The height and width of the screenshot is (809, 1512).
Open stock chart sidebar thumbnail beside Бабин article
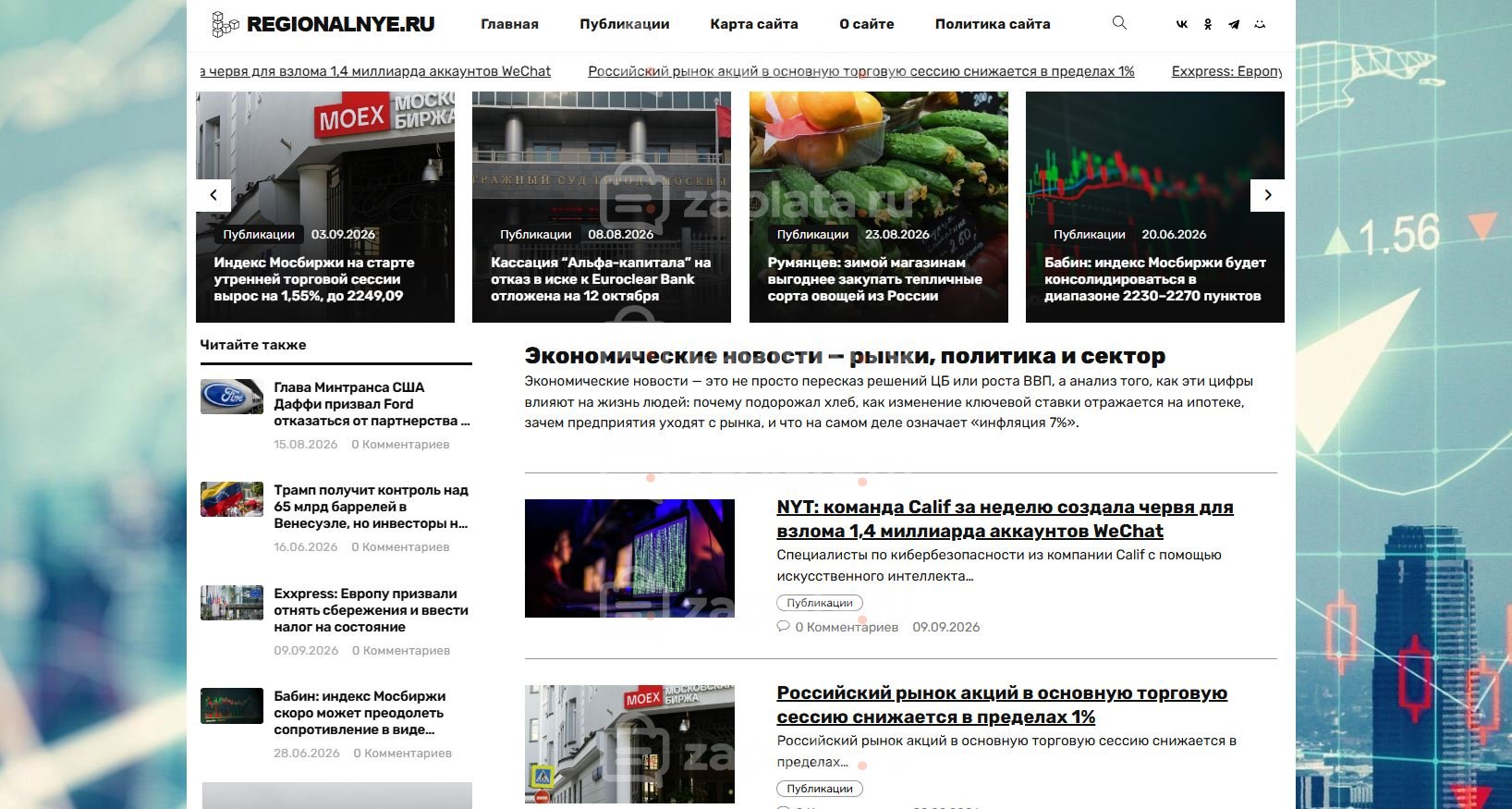(232, 705)
